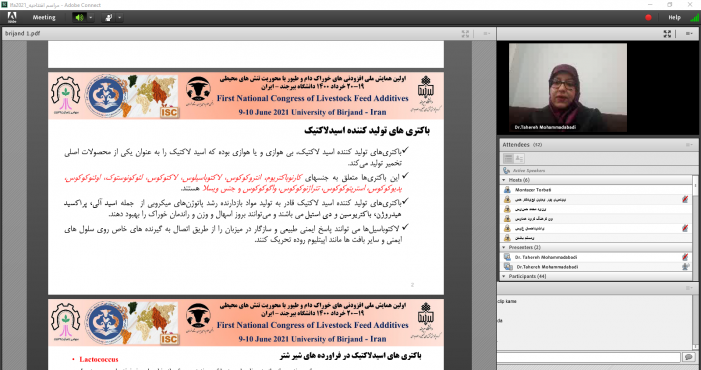Open share pod options menu icon
The image size is (701, 370).
(486, 34)
